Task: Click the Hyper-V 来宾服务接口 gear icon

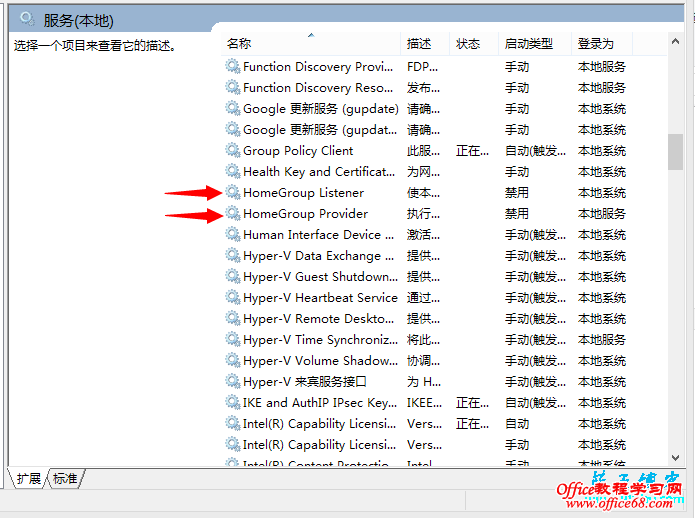Action: (233, 381)
